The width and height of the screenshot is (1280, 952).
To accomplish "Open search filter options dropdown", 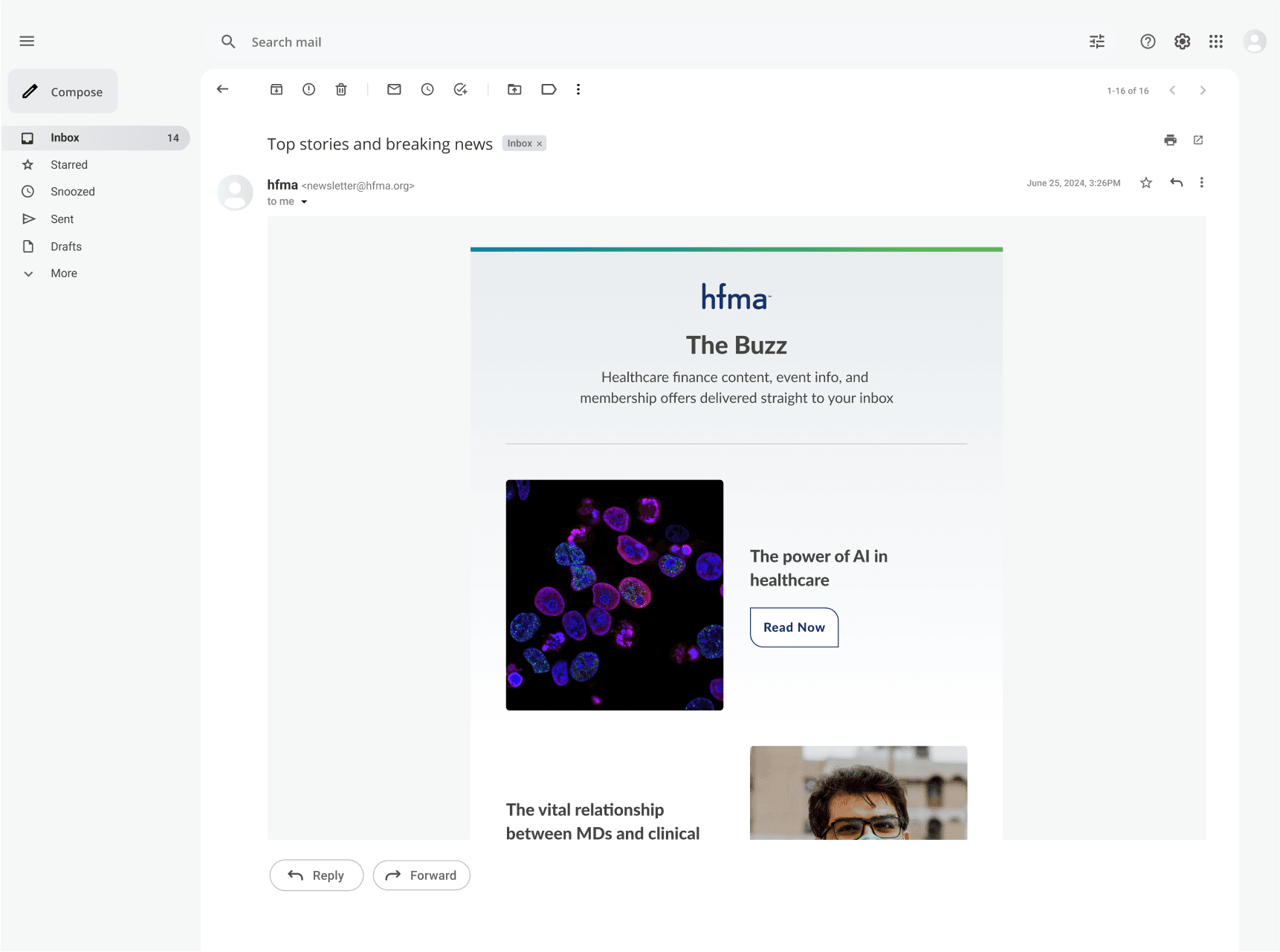I will click(1097, 42).
